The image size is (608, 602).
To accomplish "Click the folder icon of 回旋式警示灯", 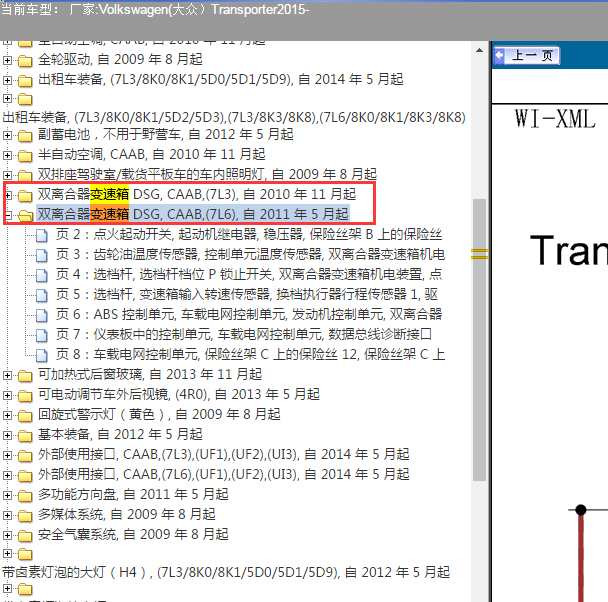I will click(x=25, y=416).
